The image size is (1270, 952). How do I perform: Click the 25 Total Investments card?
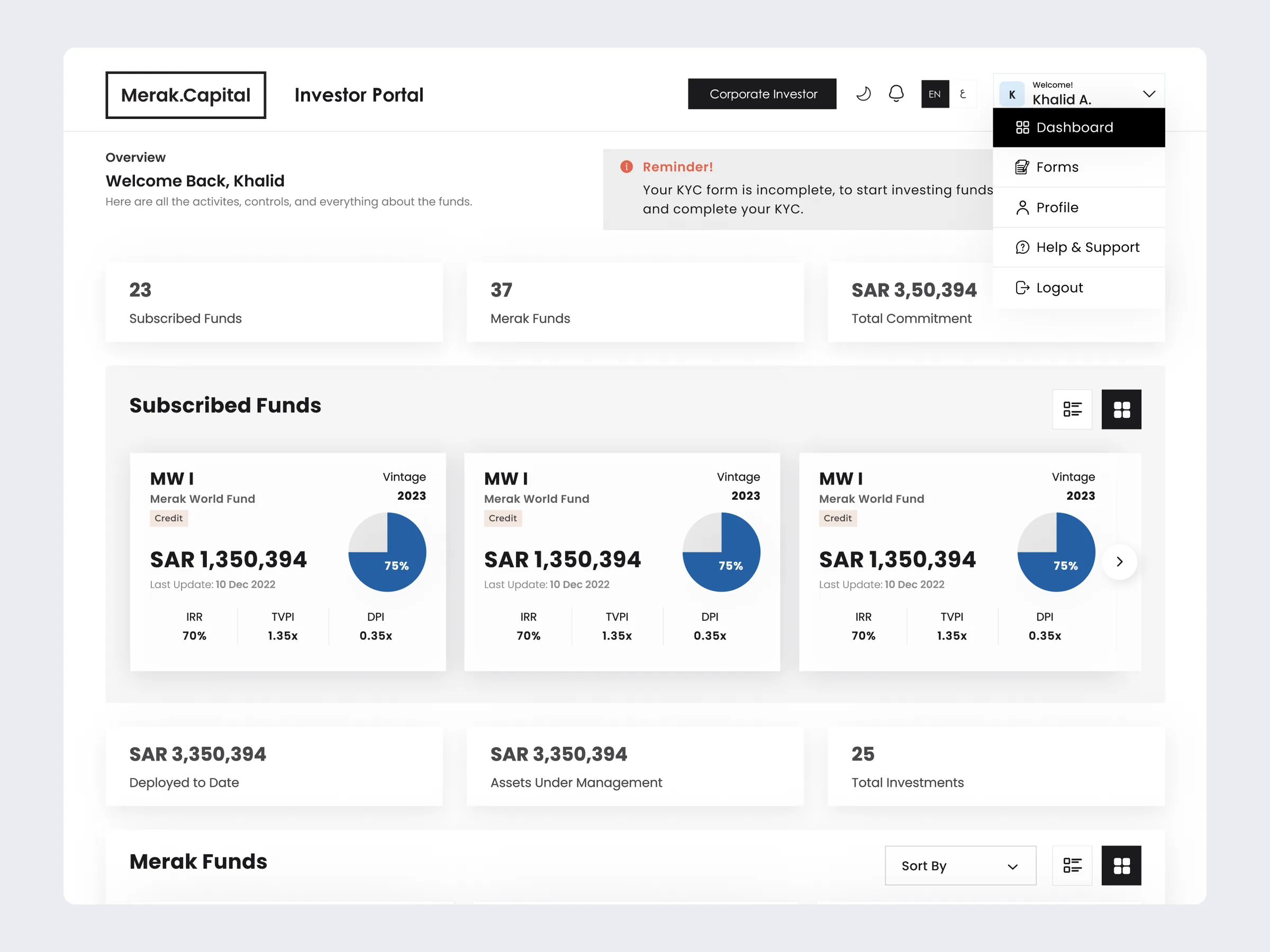[x=996, y=767]
